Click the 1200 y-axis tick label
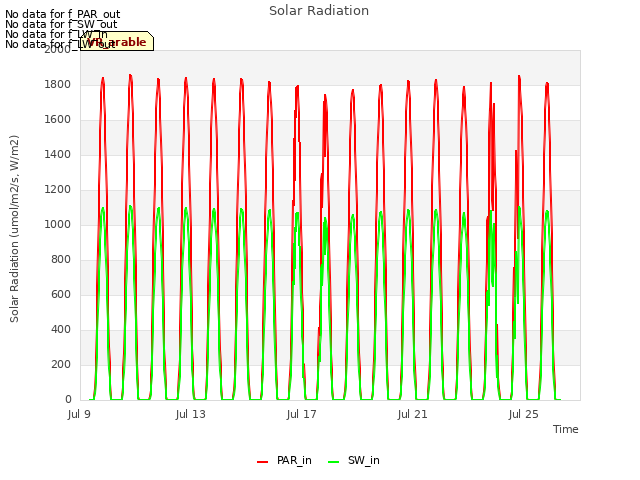Viewport: 640px width, 480px height. (58, 189)
